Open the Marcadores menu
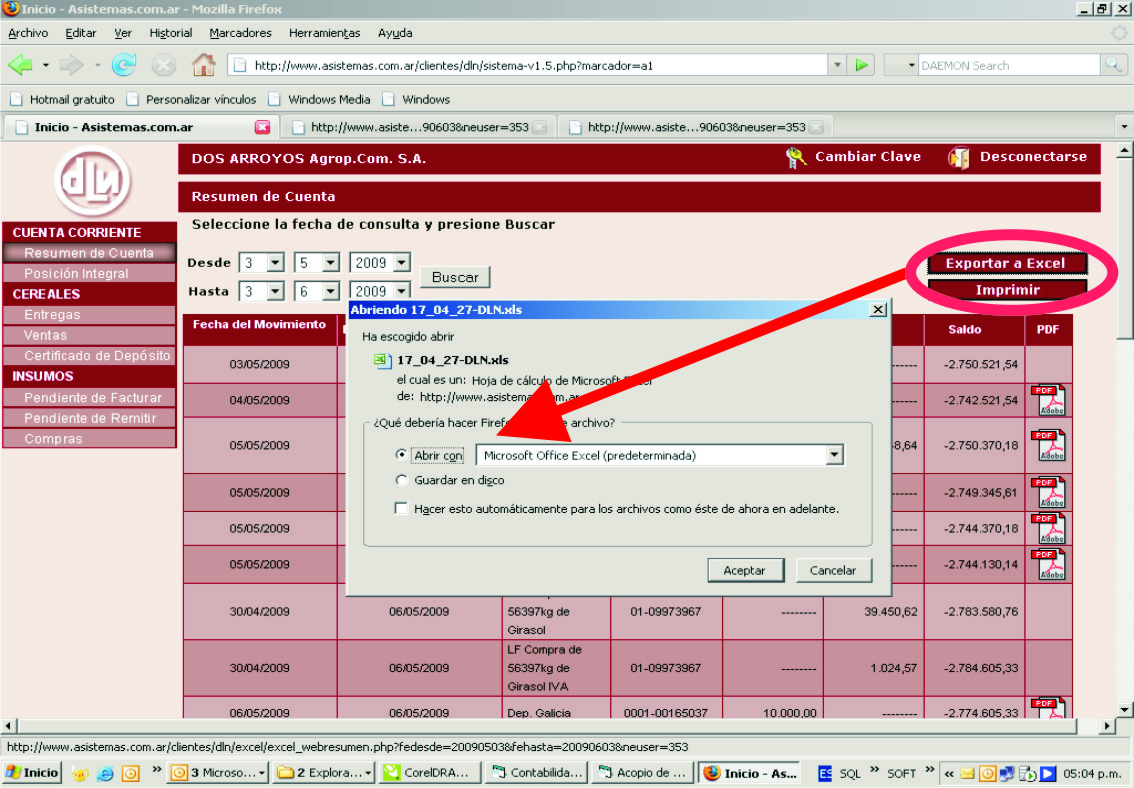The height and width of the screenshot is (788, 1134). pyautogui.click(x=240, y=33)
